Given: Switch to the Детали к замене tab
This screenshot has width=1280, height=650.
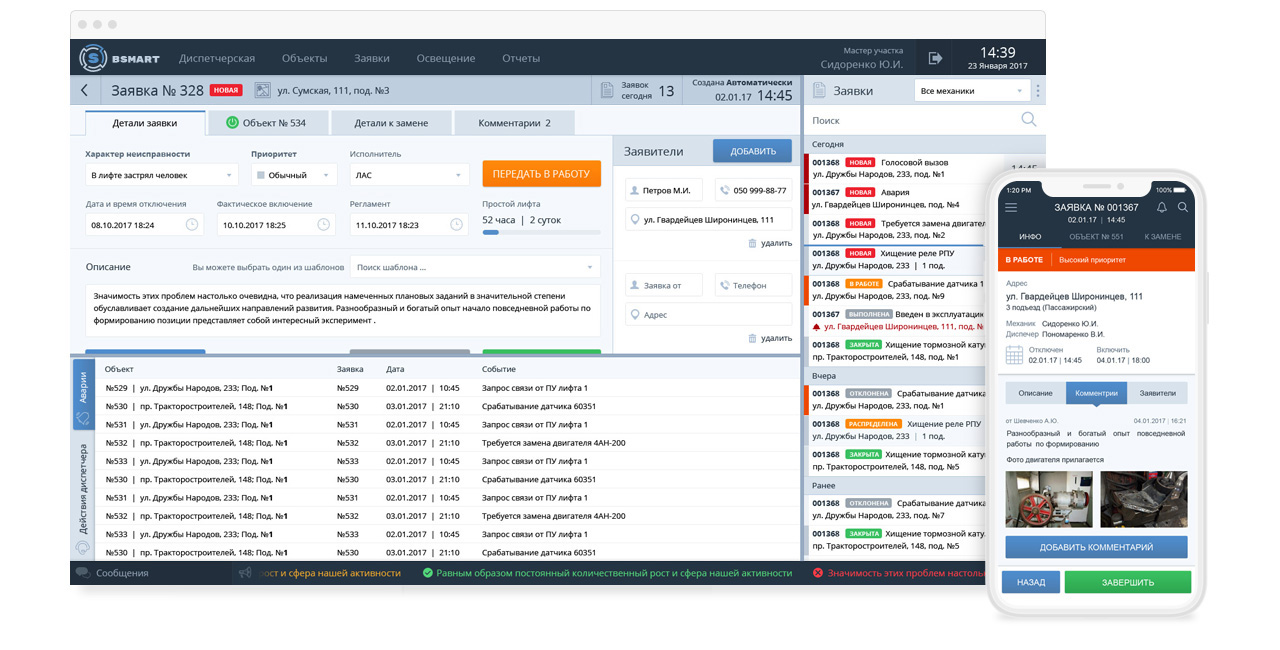Looking at the screenshot, I should 391,123.
